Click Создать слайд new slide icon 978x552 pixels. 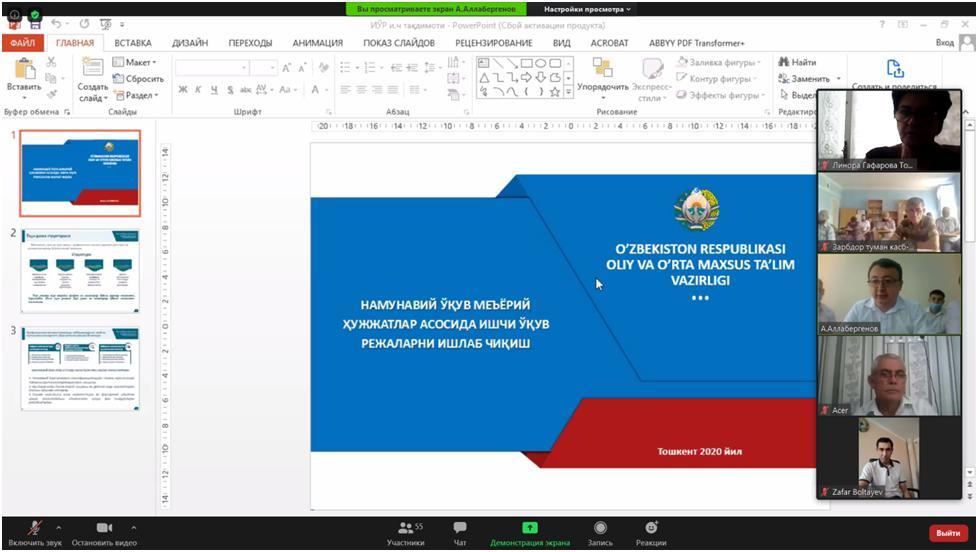coord(92,69)
